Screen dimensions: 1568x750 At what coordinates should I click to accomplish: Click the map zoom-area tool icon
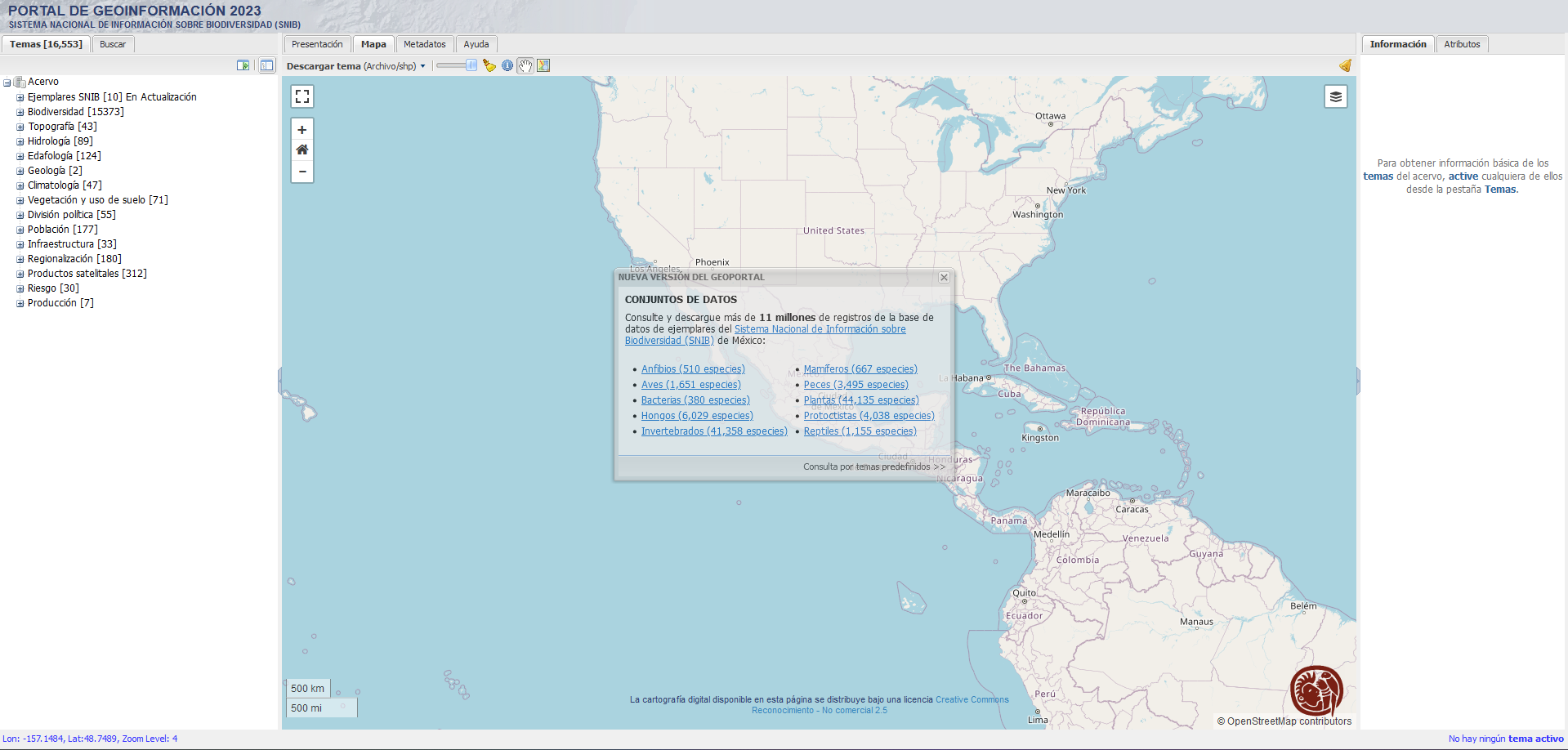click(x=543, y=65)
